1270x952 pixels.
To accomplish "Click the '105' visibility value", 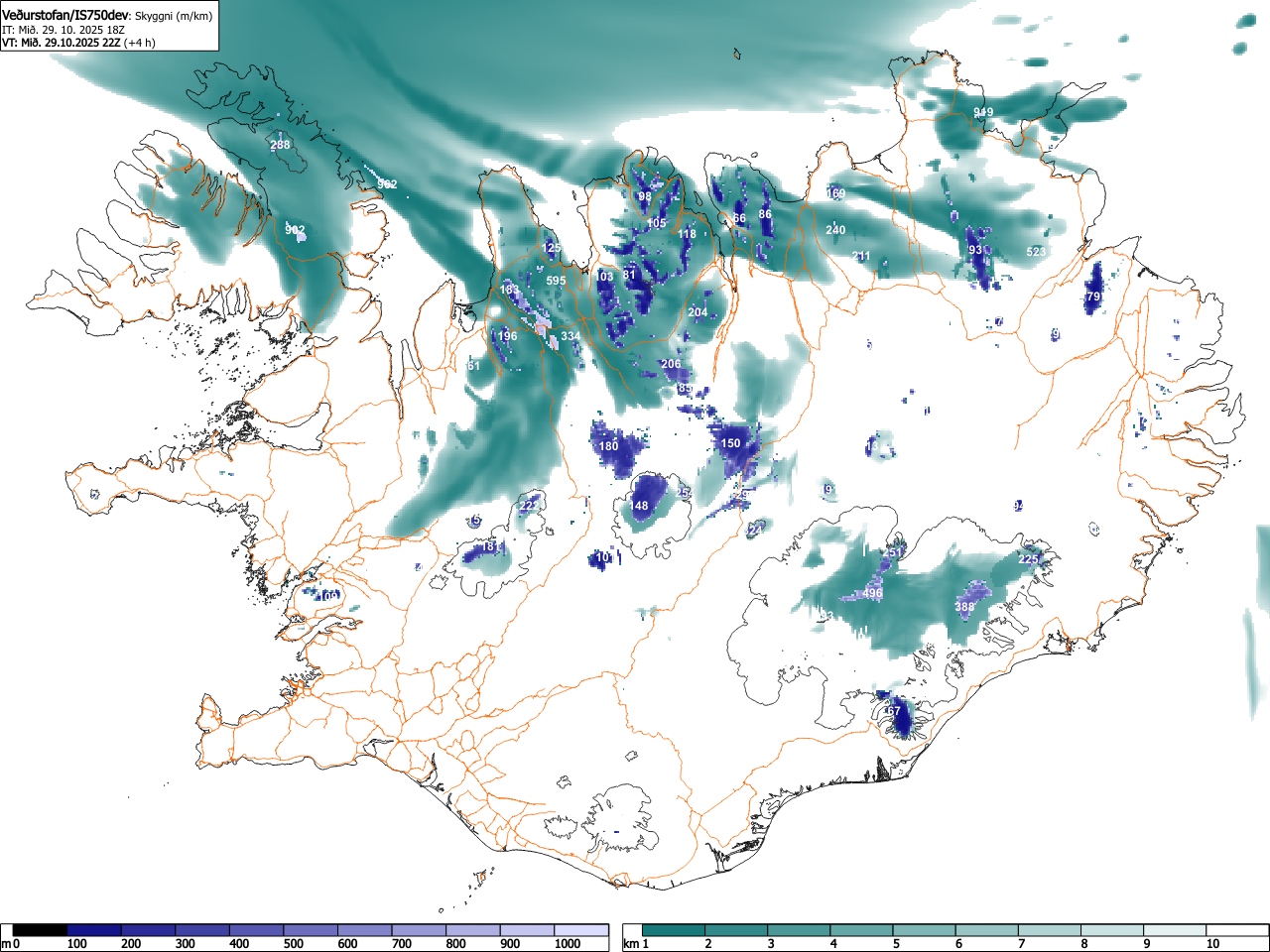I will (657, 223).
